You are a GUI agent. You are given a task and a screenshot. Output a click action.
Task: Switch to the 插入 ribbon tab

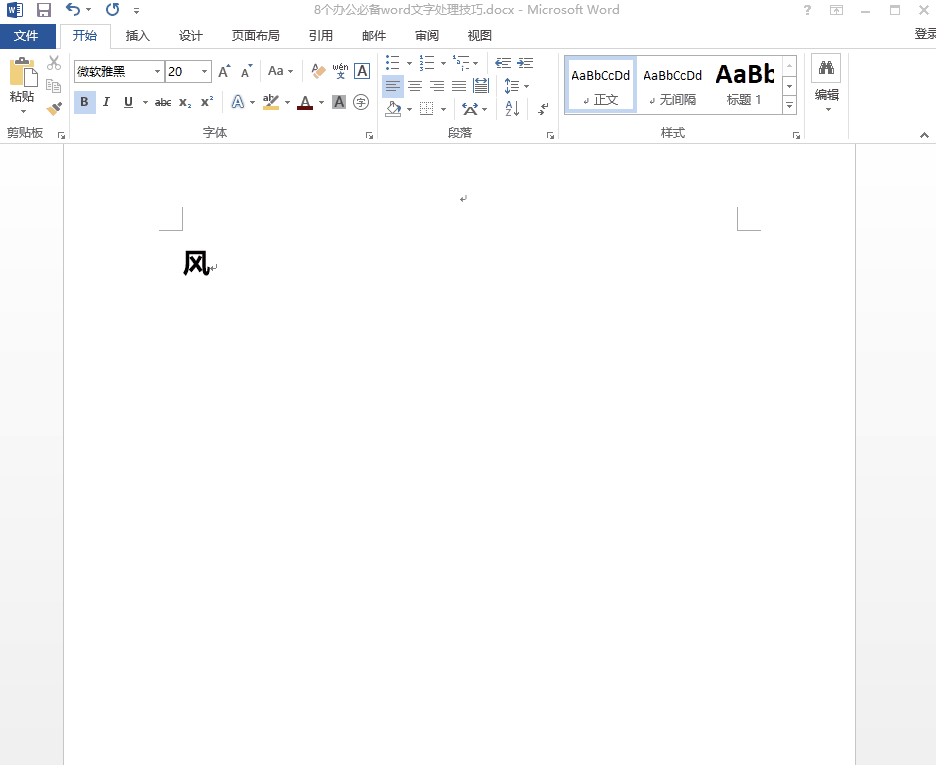[x=138, y=36]
